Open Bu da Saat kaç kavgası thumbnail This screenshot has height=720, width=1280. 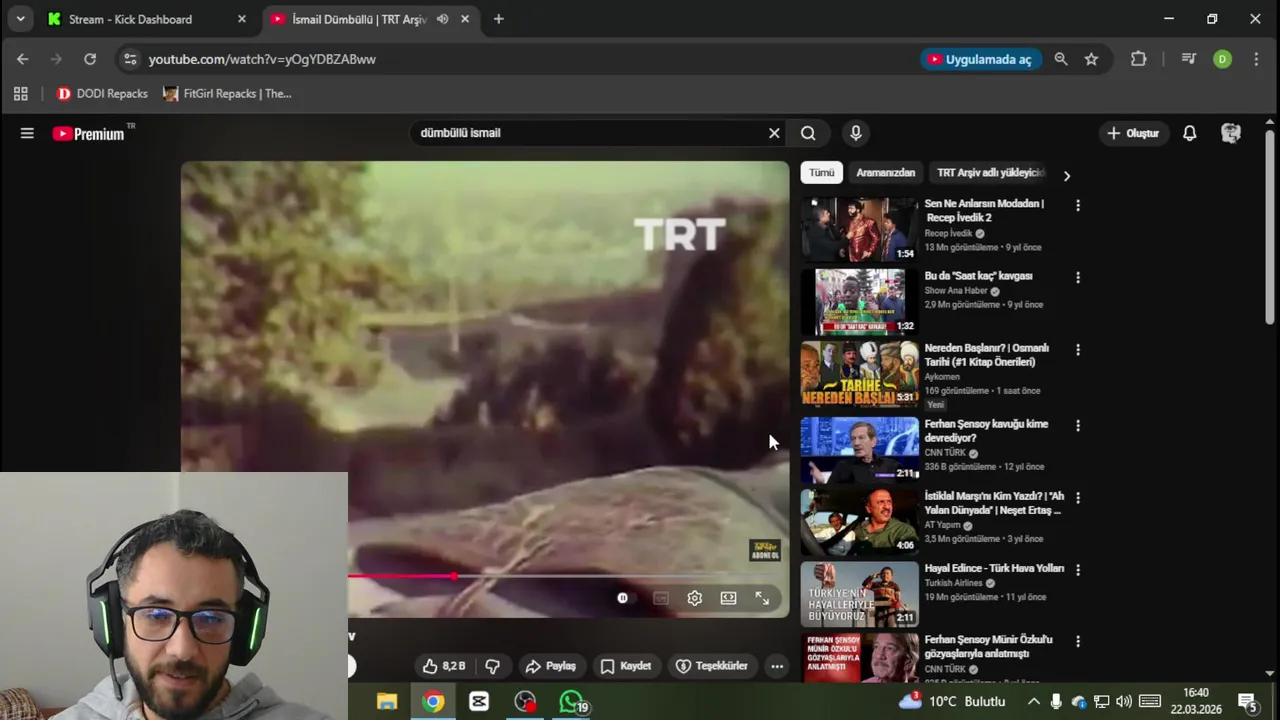[x=859, y=301]
